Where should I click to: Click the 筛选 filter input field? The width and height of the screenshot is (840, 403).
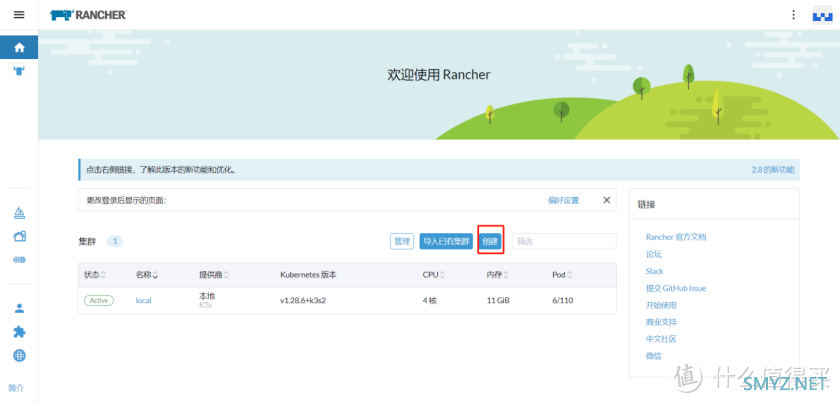click(564, 241)
